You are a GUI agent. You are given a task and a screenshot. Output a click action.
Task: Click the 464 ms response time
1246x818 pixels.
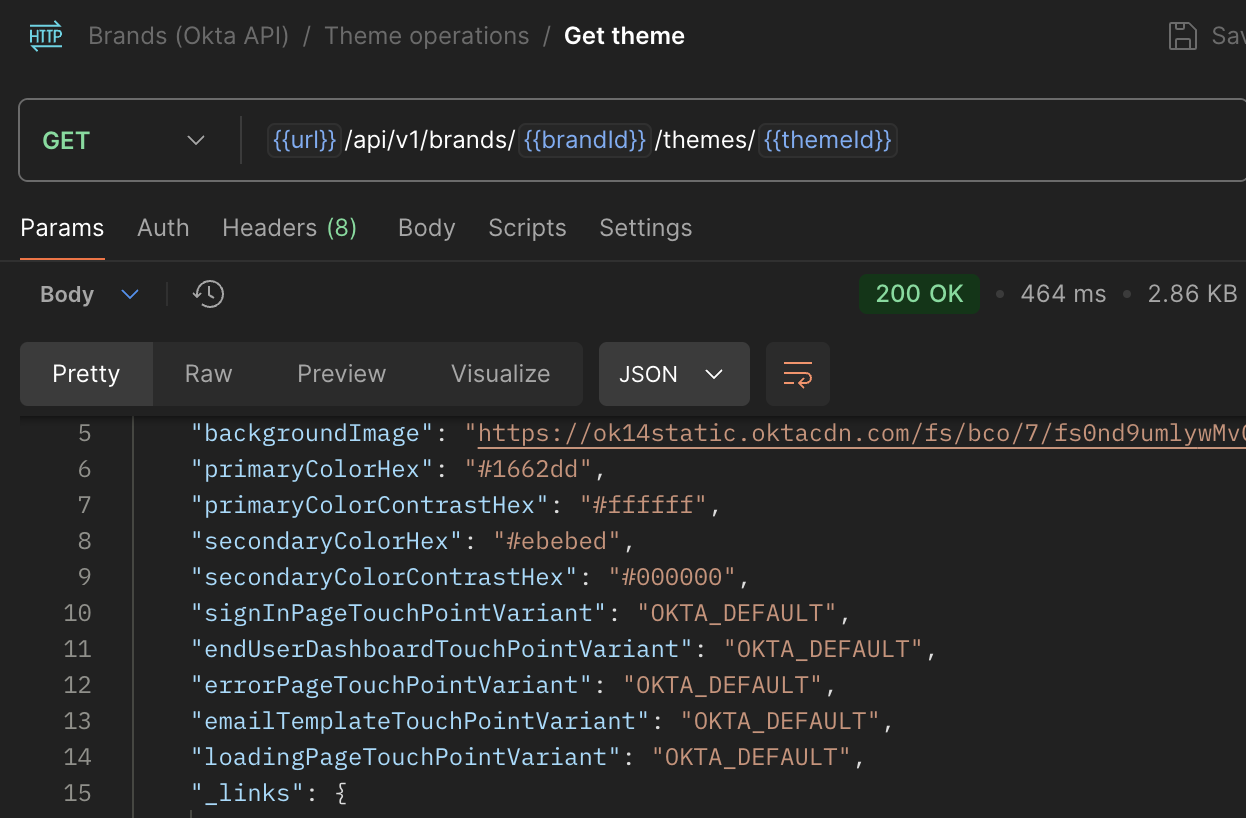(x=1063, y=294)
